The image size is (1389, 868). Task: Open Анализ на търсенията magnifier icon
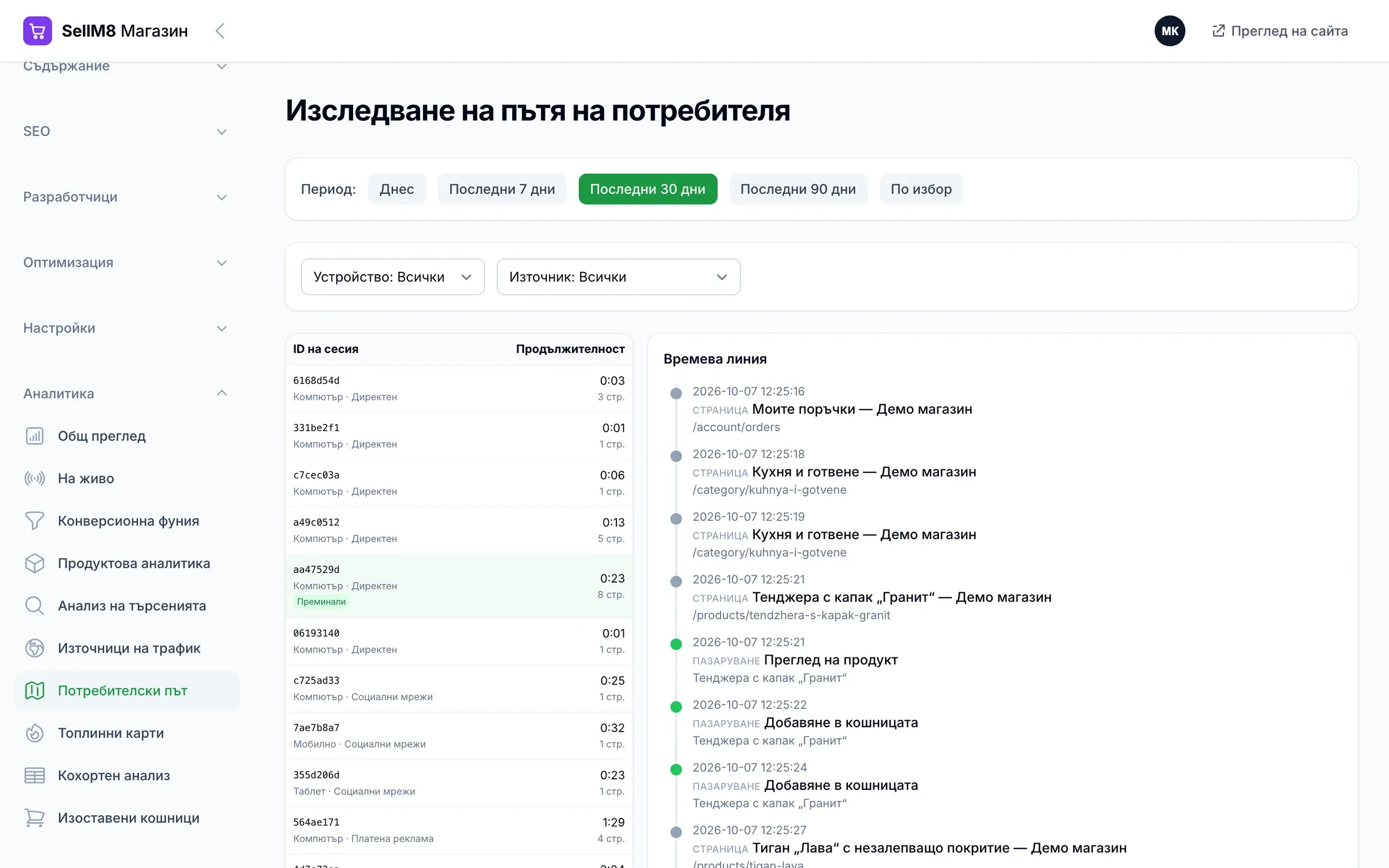[35, 605]
